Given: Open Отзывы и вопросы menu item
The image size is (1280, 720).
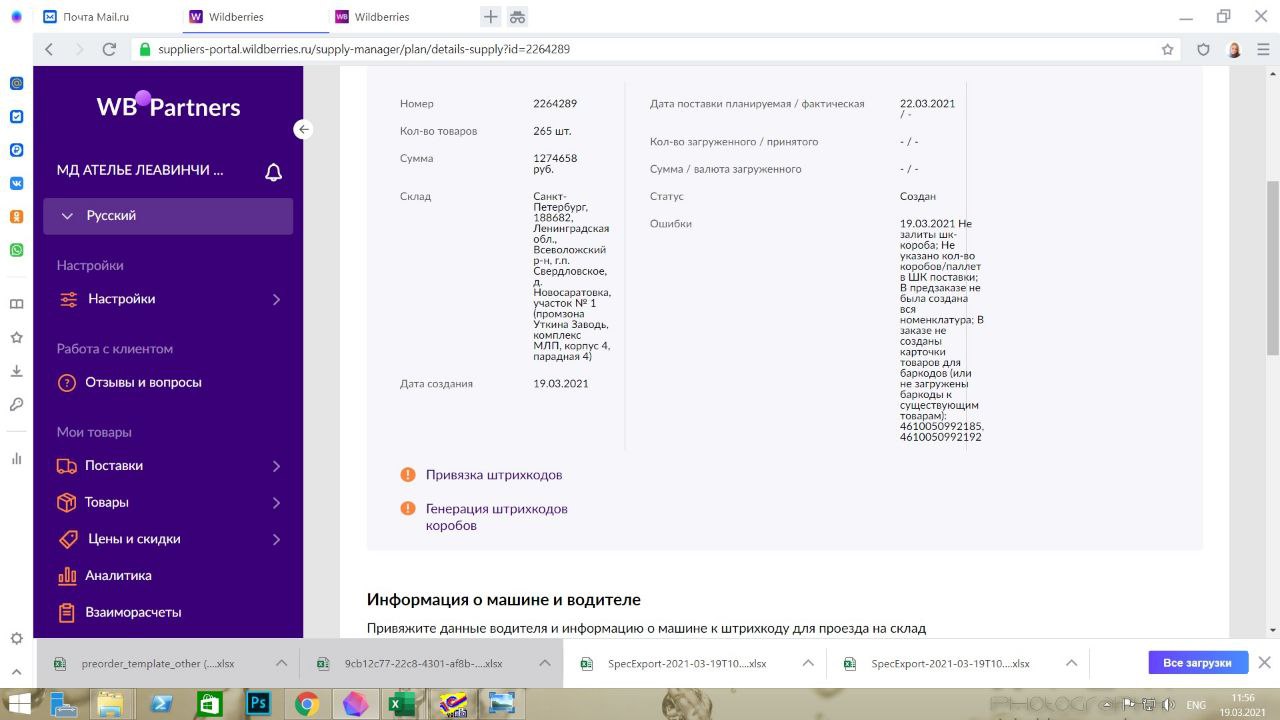Looking at the screenshot, I should pos(143,382).
